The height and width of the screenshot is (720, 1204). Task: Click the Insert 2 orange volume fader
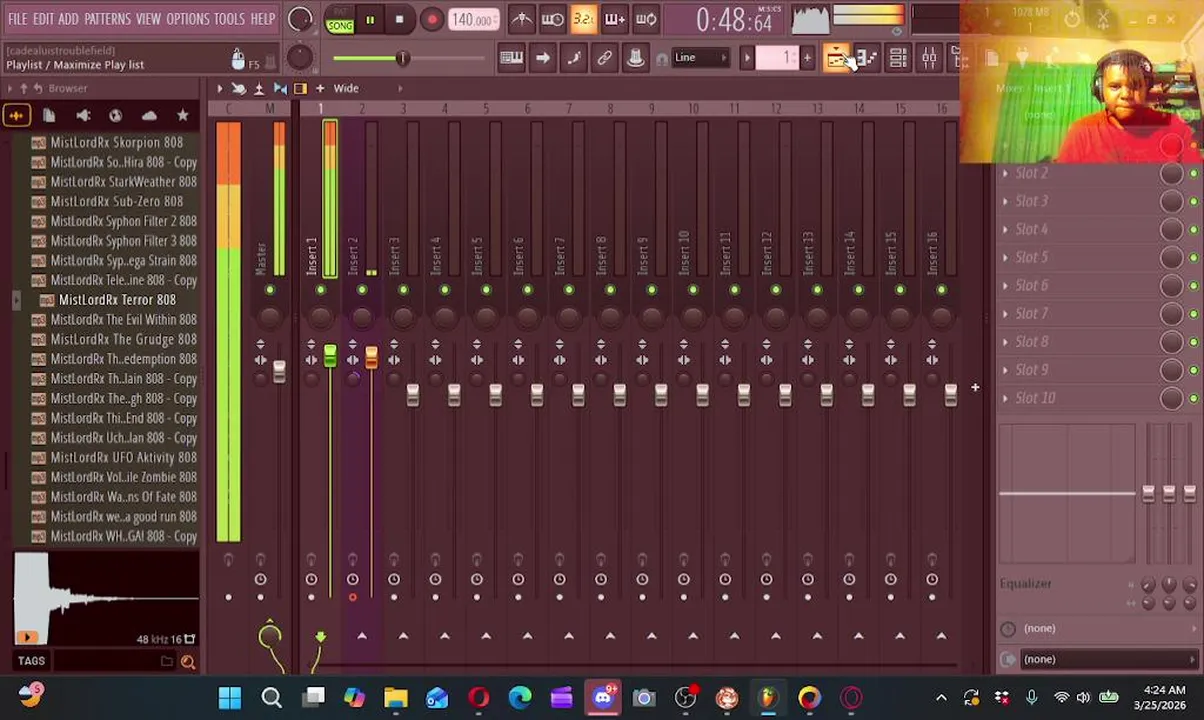pos(371,357)
